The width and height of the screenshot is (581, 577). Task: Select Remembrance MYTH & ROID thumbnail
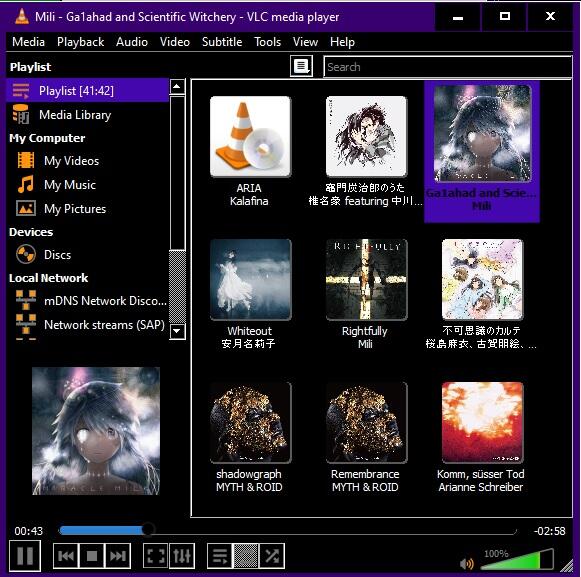coord(366,422)
